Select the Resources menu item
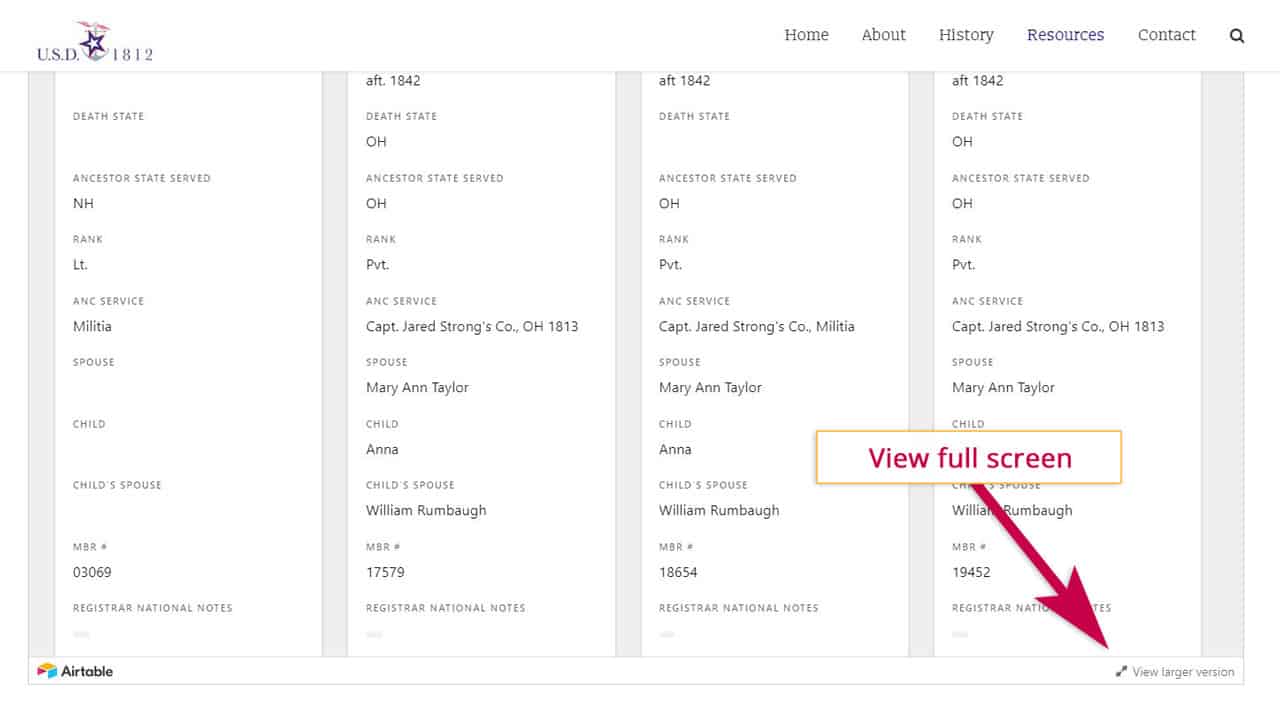 tap(1065, 35)
